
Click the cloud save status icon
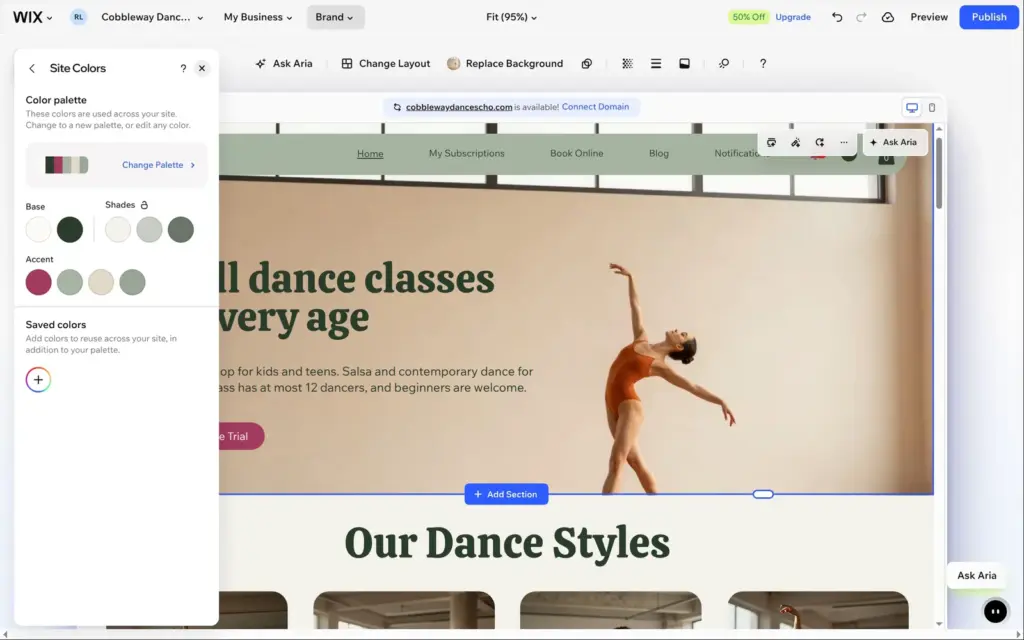pos(888,17)
